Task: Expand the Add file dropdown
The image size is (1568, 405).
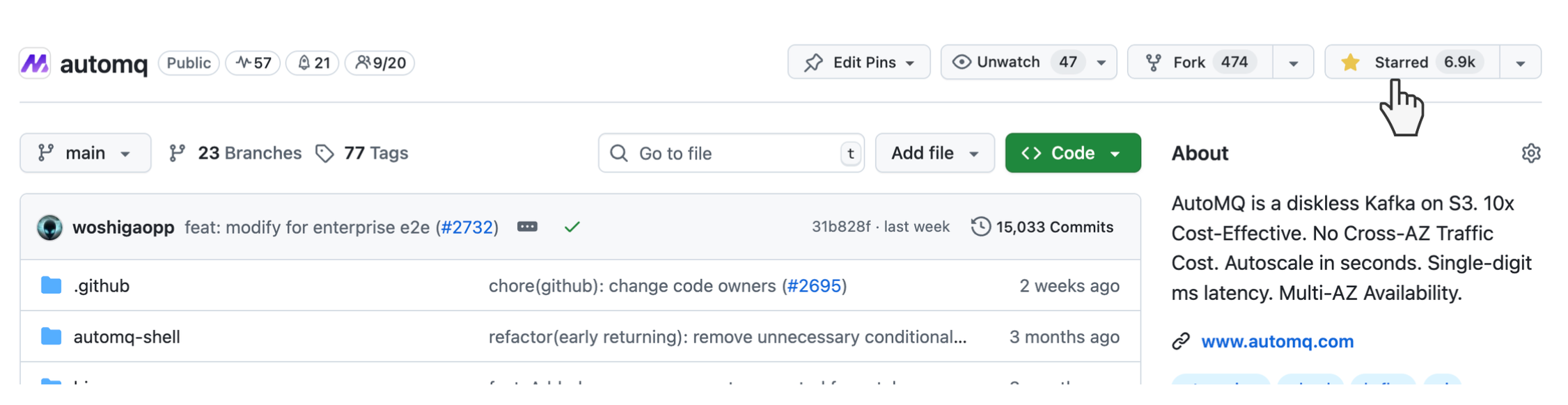Action: (x=934, y=153)
